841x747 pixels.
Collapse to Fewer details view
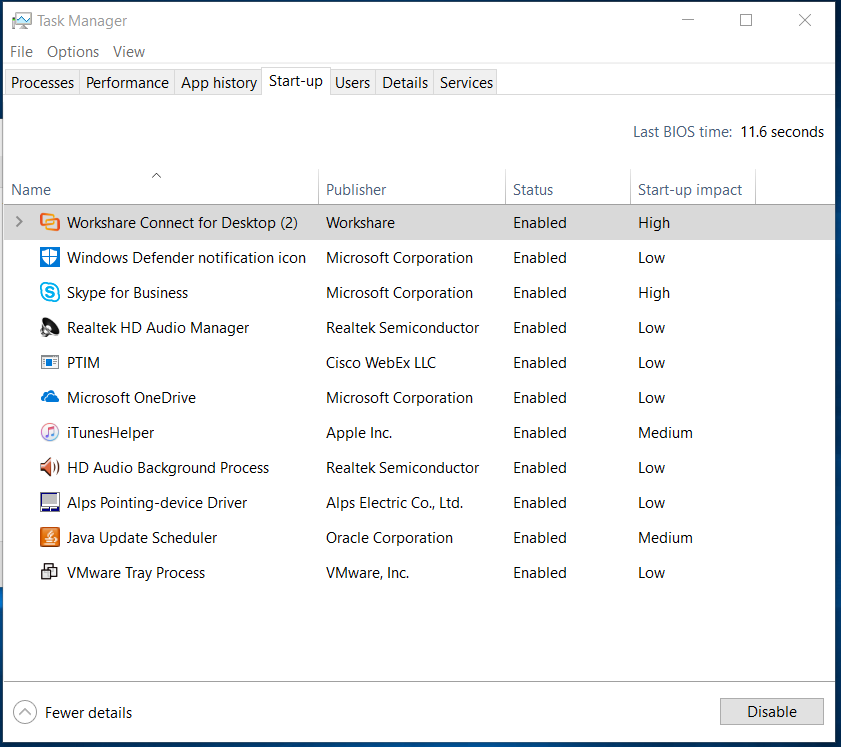coord(72,713)
